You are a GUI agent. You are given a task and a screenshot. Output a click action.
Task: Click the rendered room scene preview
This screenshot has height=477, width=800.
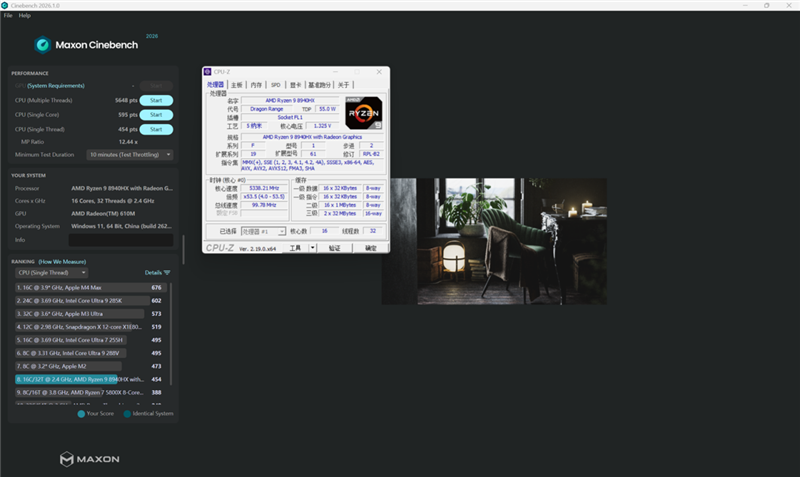pos(494,241)
